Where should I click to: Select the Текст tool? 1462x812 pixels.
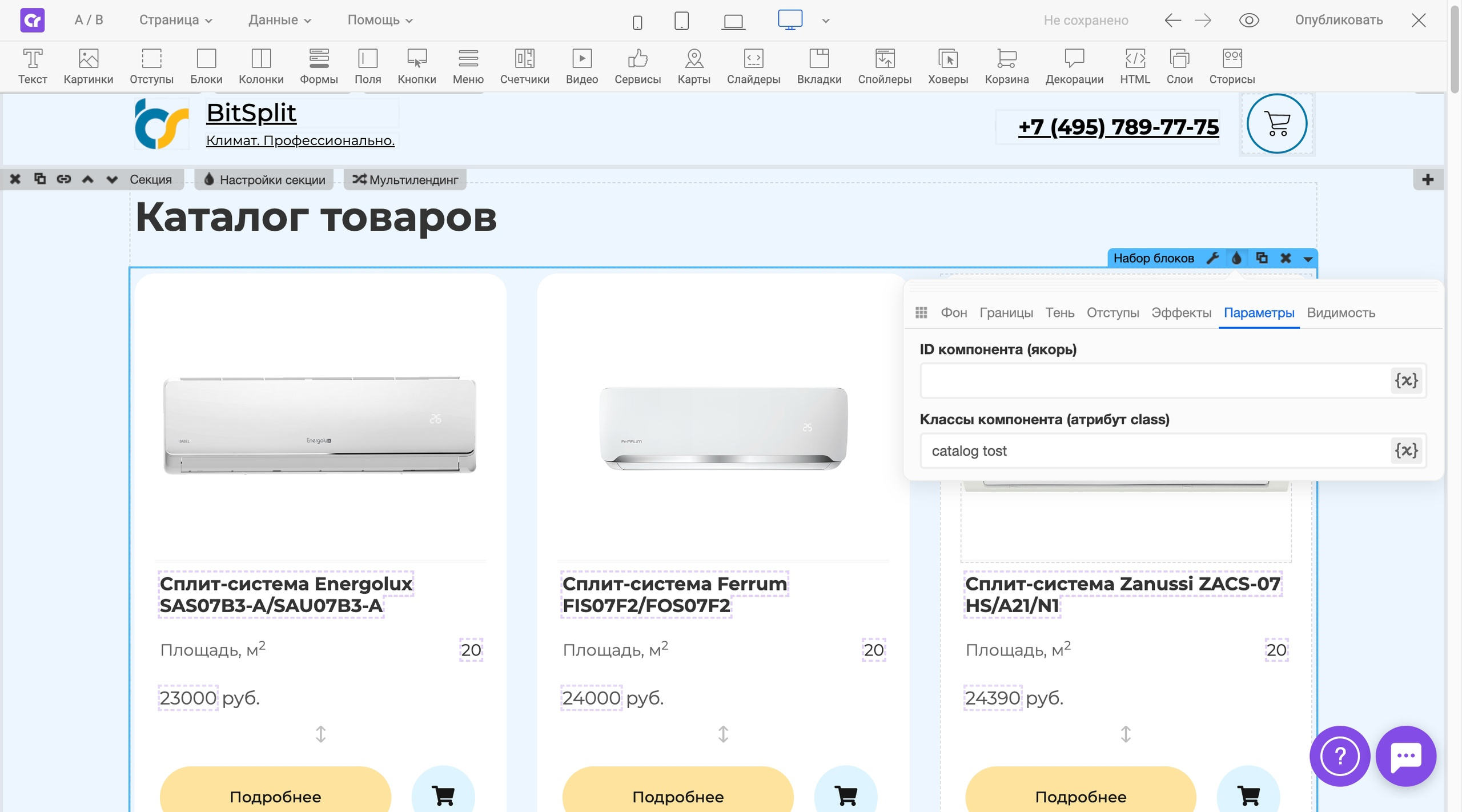[x=33, y=66]
